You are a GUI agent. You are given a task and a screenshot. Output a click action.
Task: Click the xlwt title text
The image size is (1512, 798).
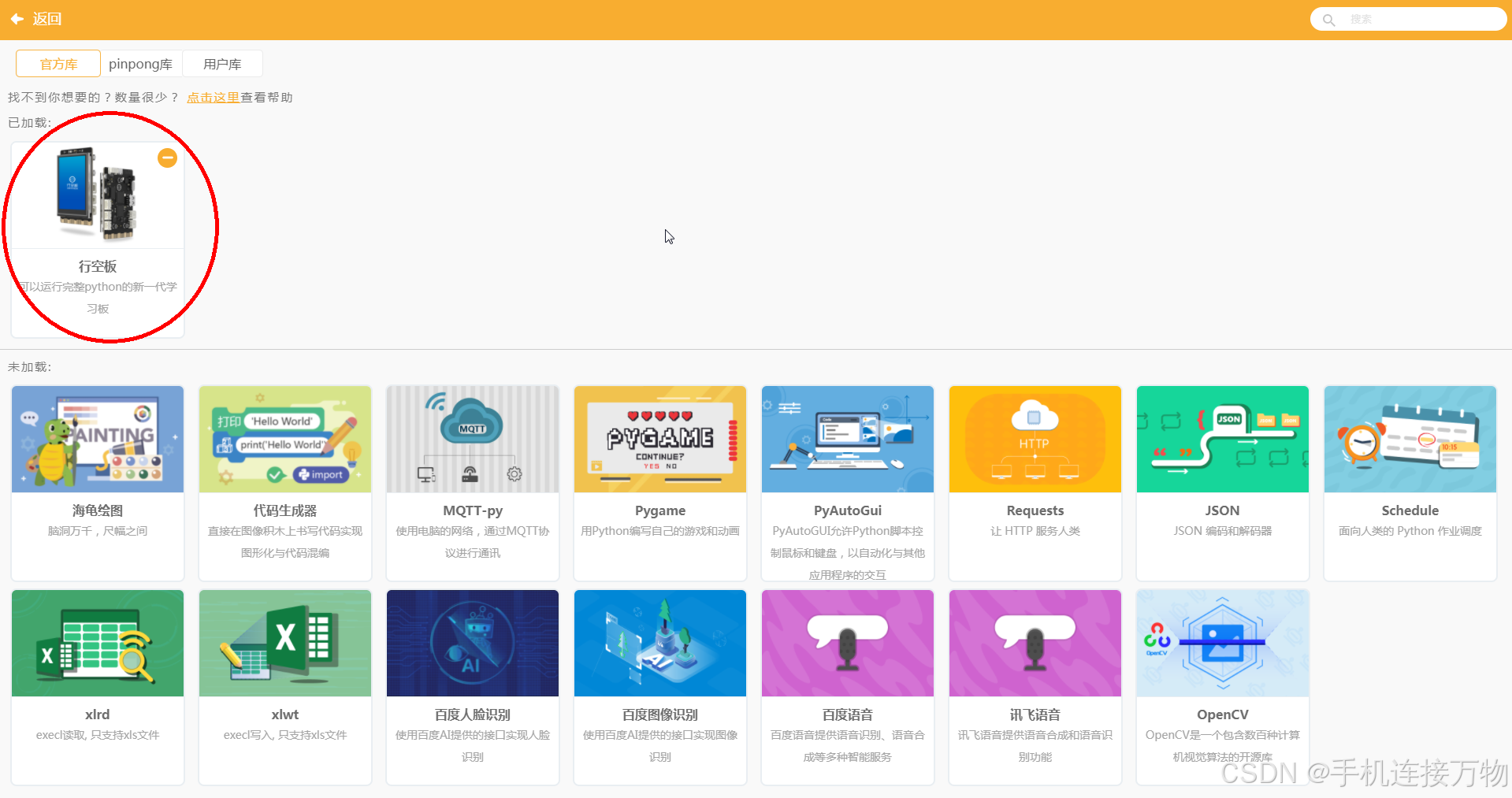[x=285, y=714]
